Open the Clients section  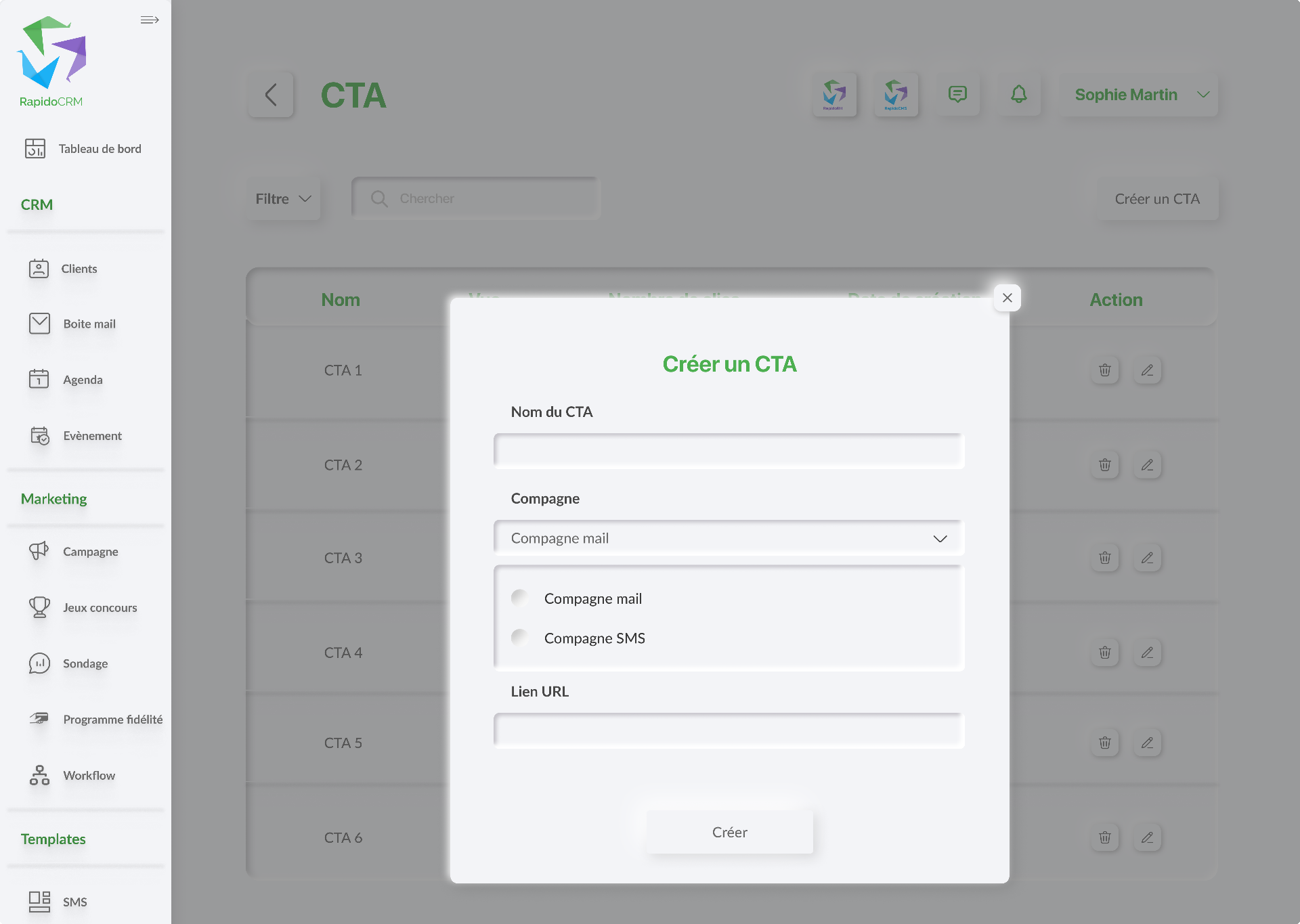point(63,269)
